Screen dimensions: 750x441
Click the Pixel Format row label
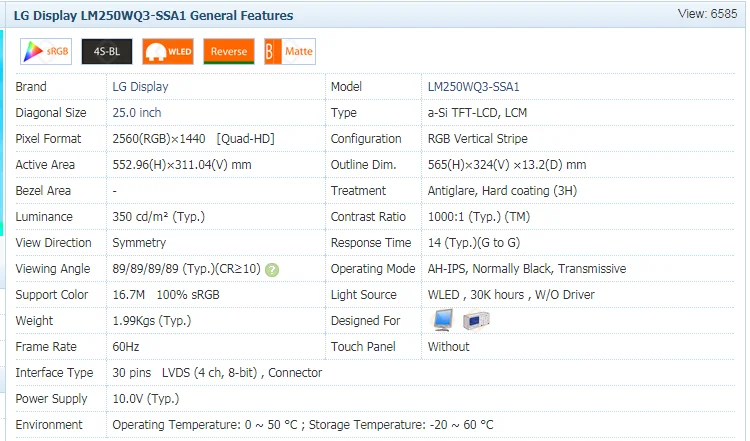48,138
